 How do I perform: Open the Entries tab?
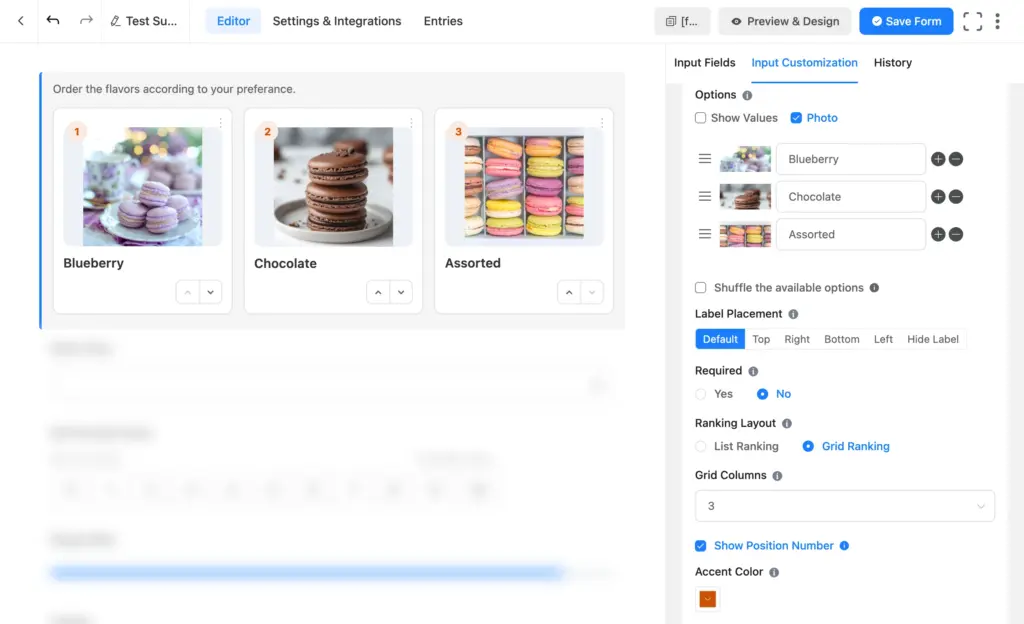[443, 21]
